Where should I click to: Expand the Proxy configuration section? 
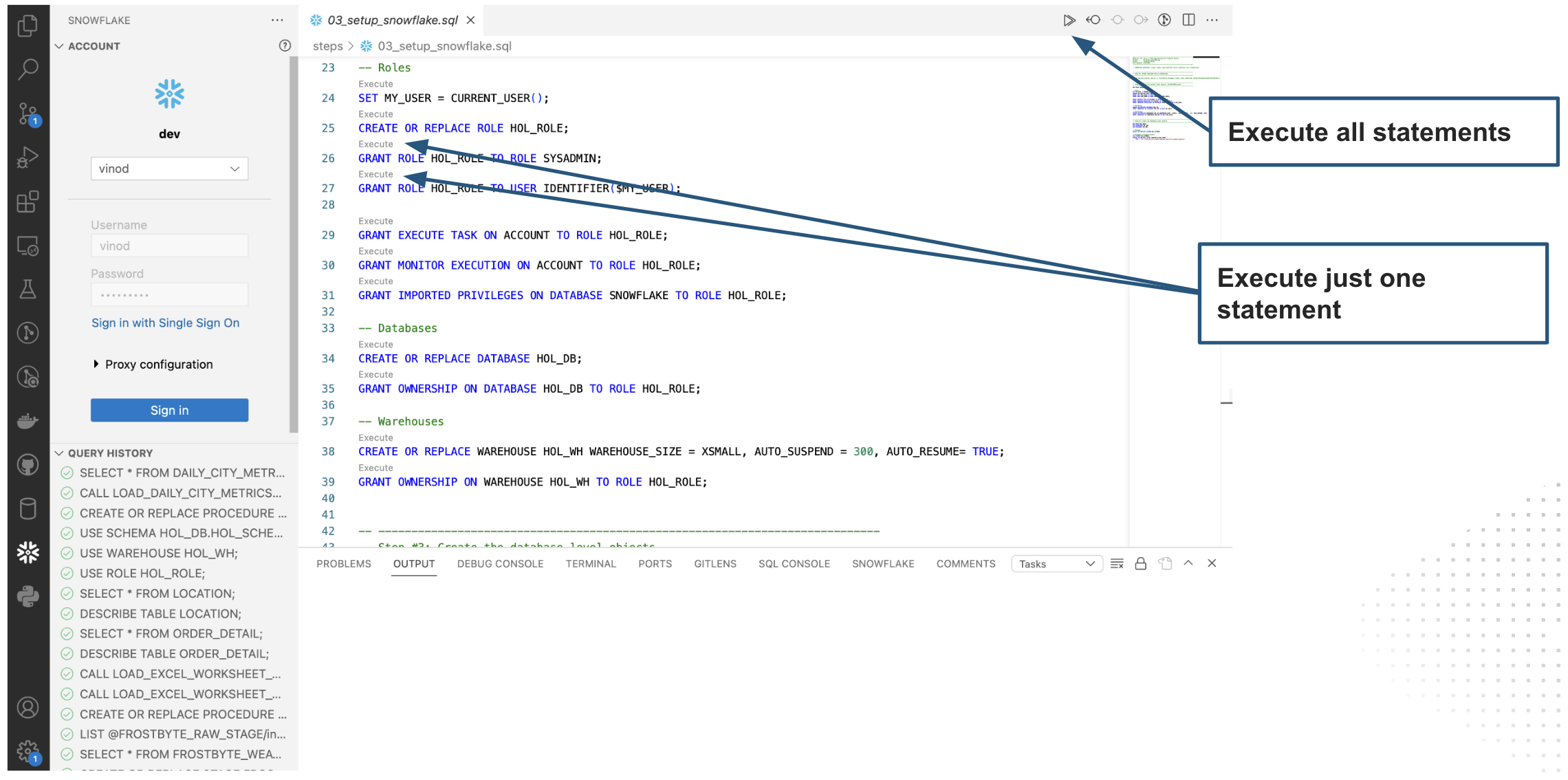(x=158, y=364)
